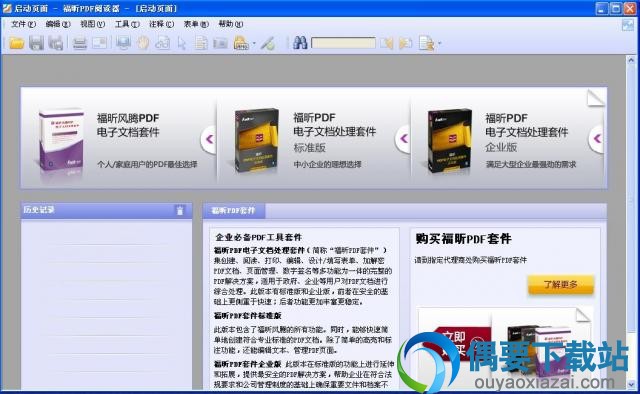Open the 表单 menu

[x=196, y=24]
